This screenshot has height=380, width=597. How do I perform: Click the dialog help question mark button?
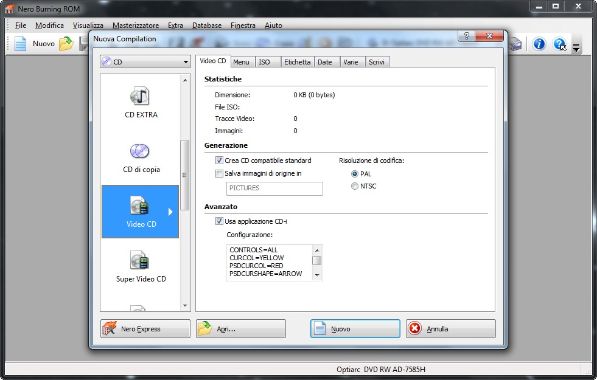pos(467,36)
